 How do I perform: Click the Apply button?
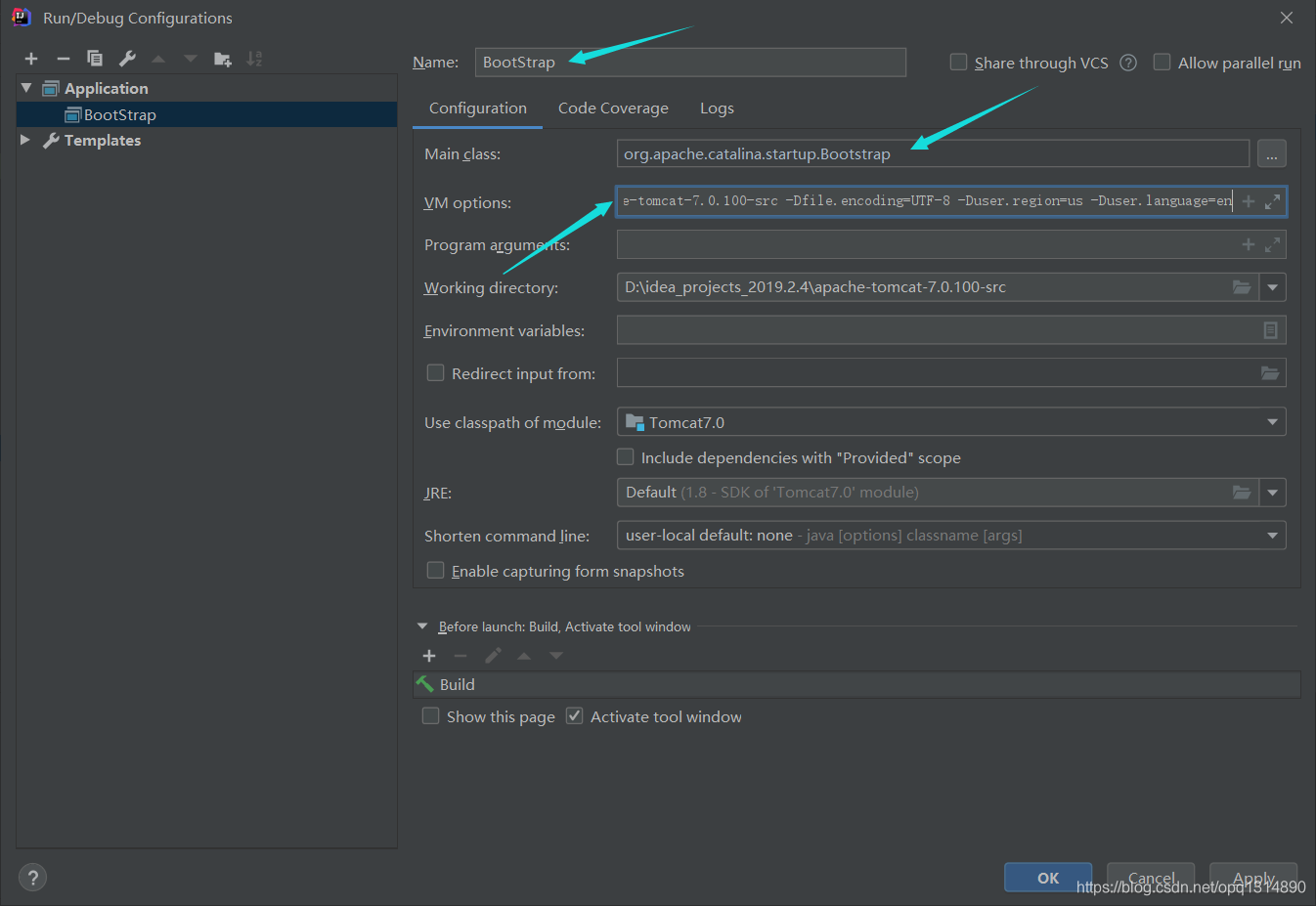pos(1253,878)
